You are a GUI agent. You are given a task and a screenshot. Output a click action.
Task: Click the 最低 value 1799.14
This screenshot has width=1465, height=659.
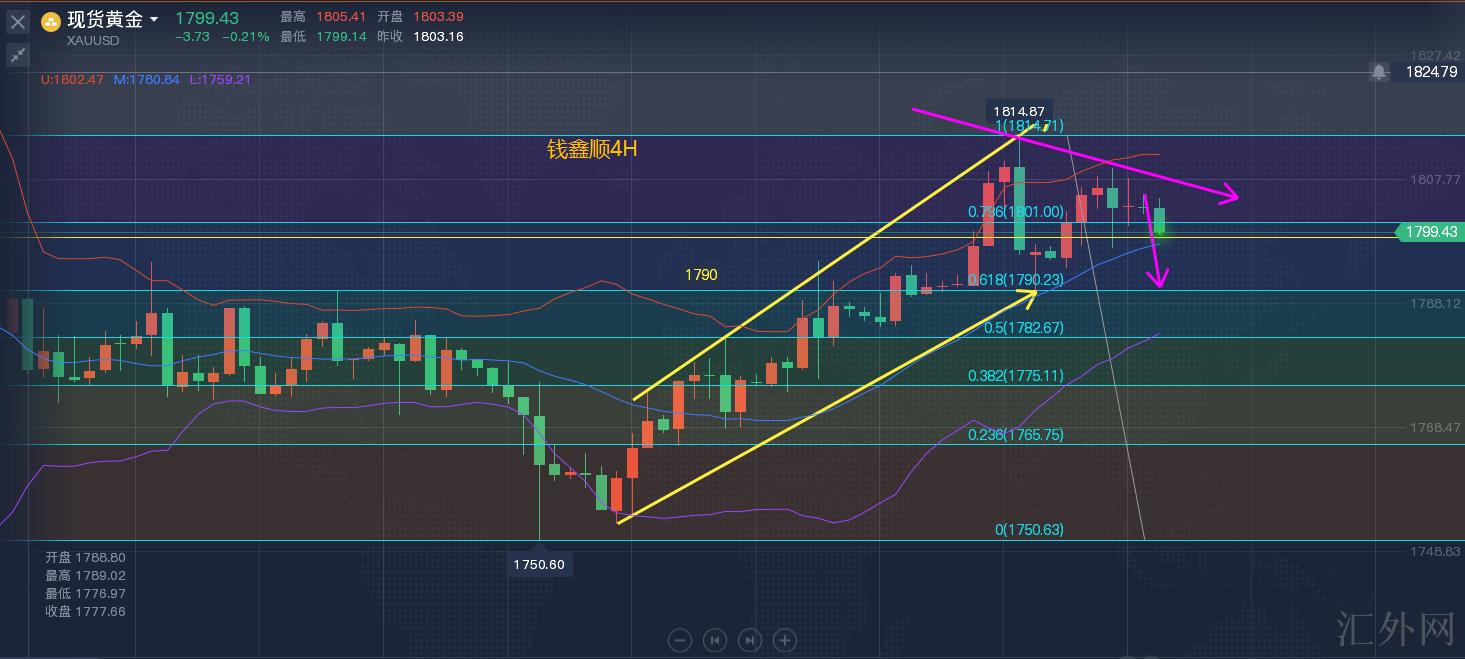[339, 37]
